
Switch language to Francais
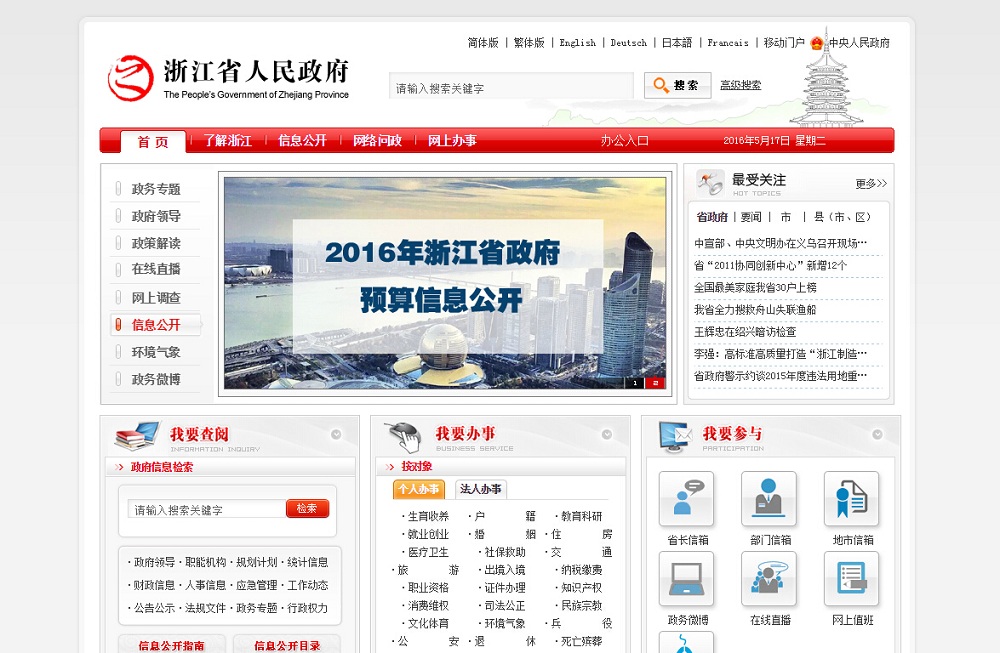pos(728,43)
